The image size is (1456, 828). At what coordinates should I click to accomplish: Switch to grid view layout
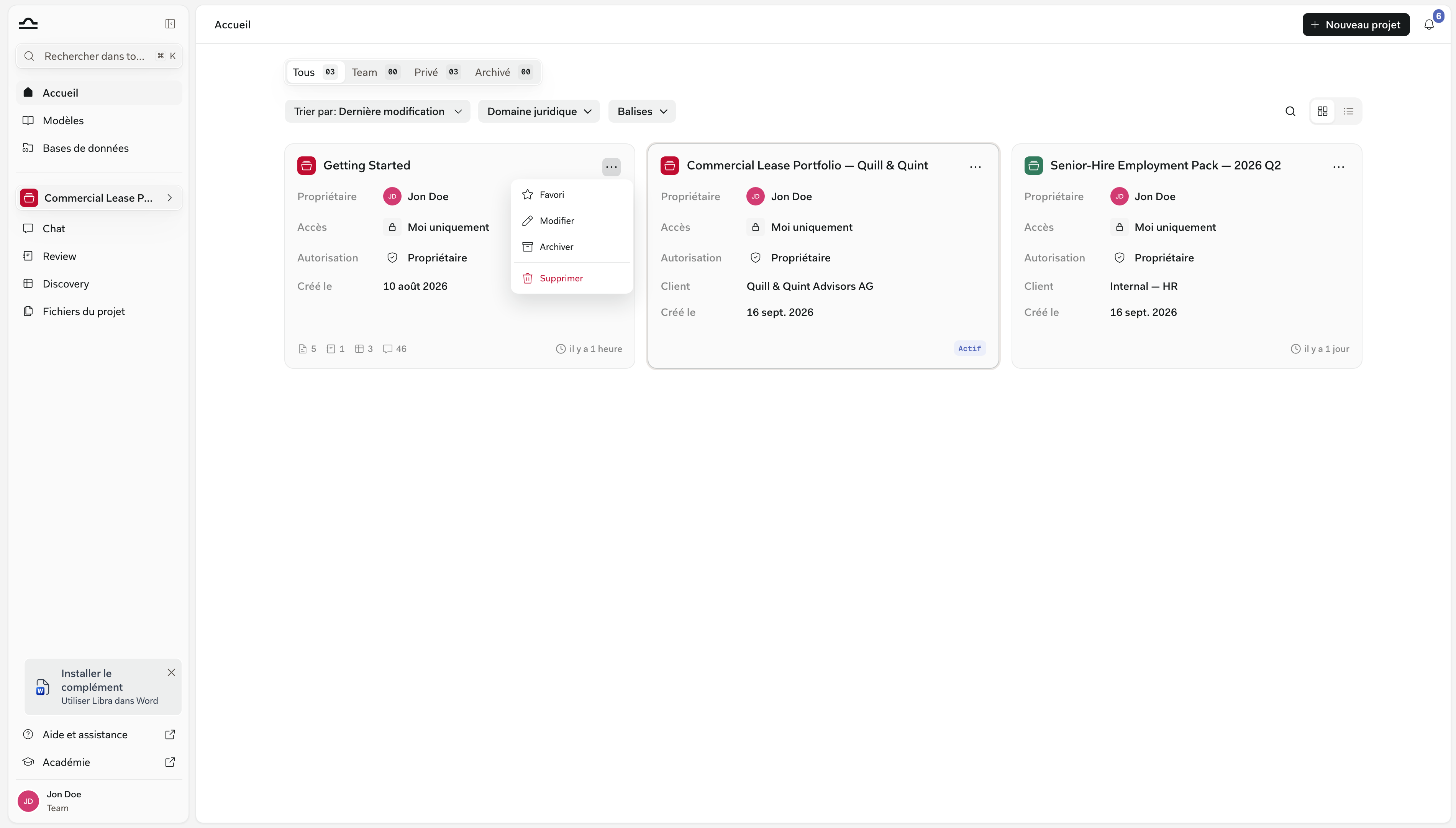[x=1322, y=112]
